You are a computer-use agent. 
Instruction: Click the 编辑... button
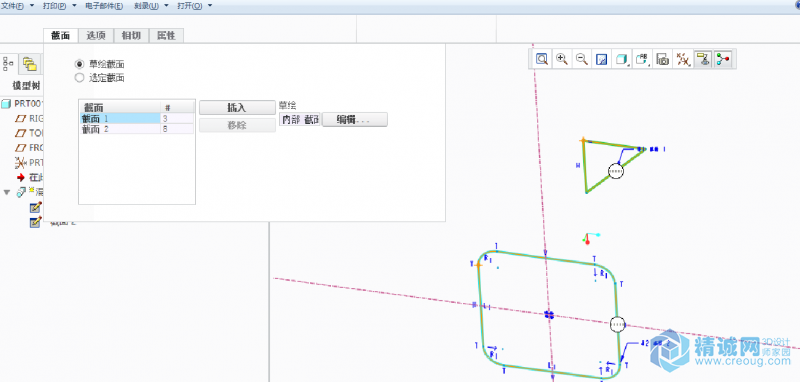[355, 119]
